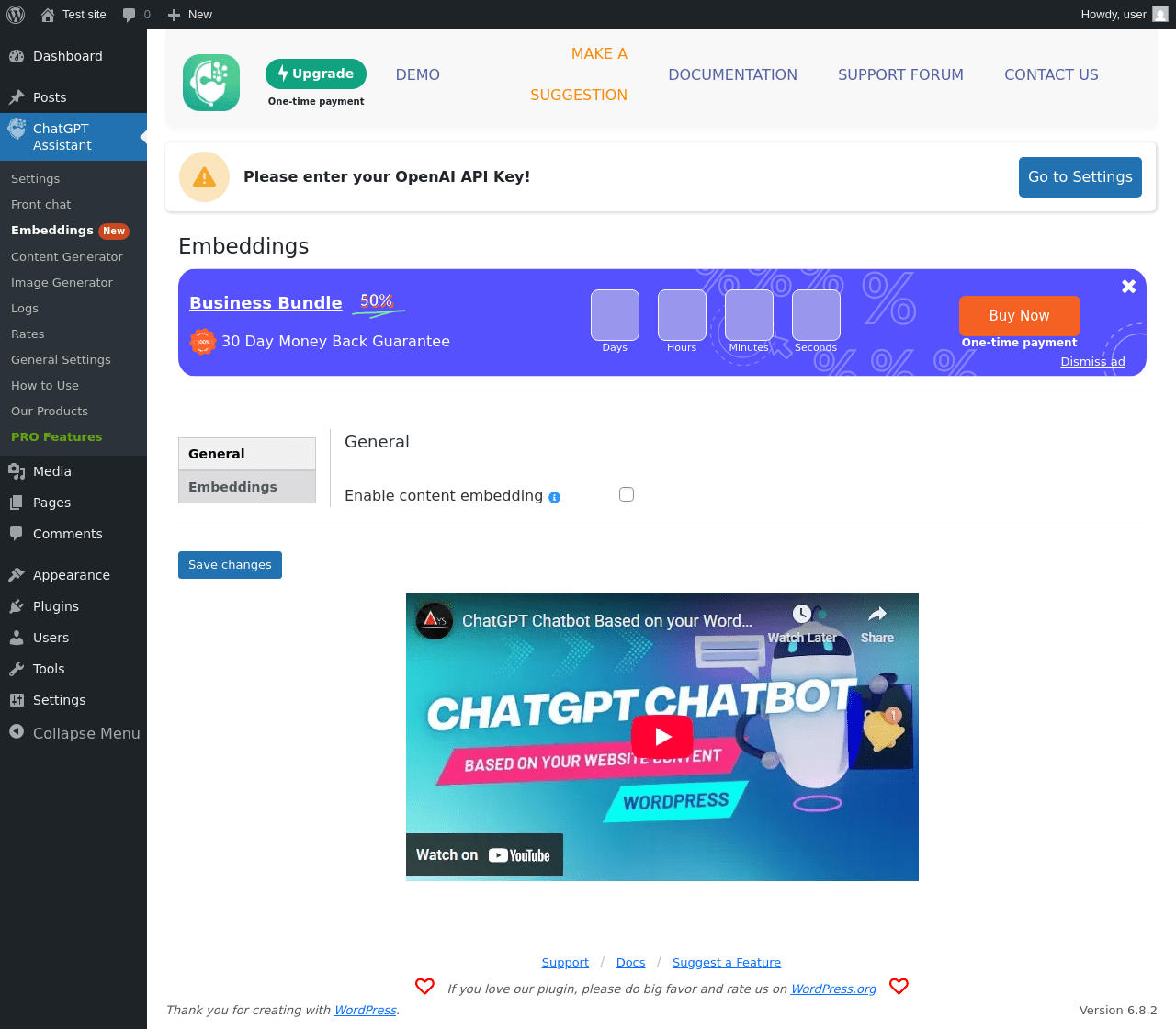
Task: Click the user avatar next to Howdy, user
Action: coord(1160,15)
